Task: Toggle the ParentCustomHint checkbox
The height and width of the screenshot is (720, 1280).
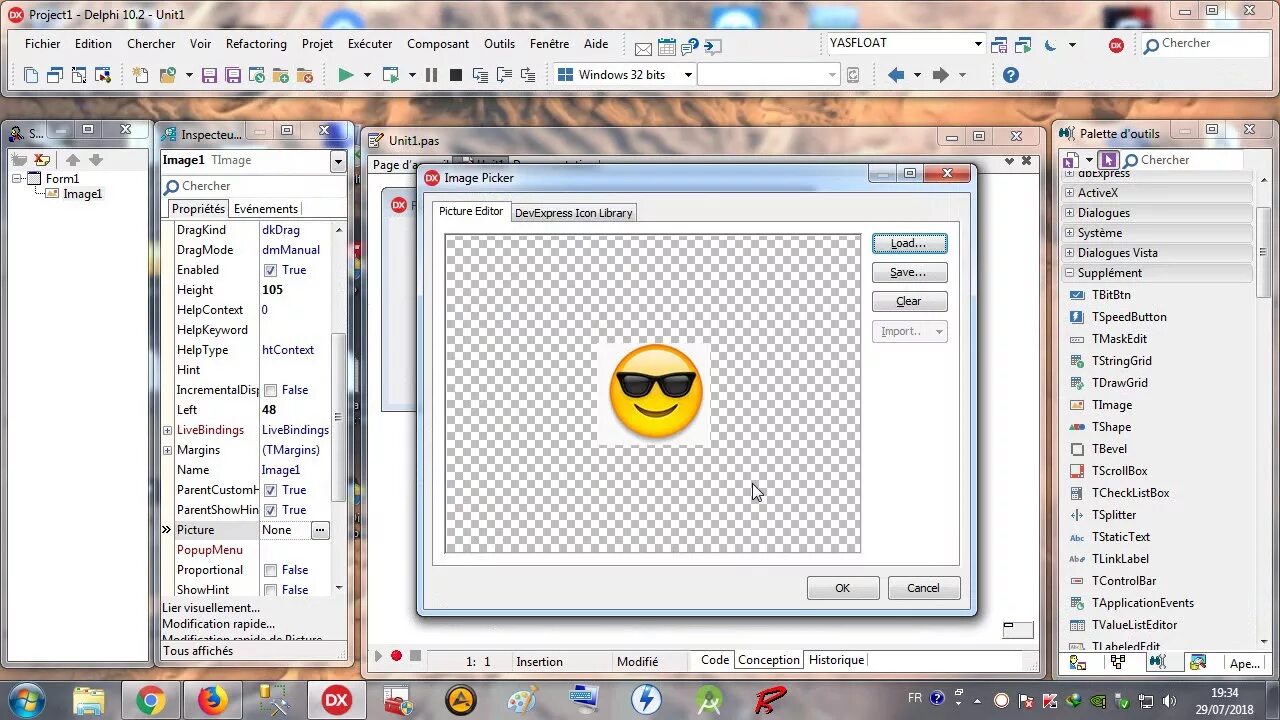Action: (x=270, y=490)
